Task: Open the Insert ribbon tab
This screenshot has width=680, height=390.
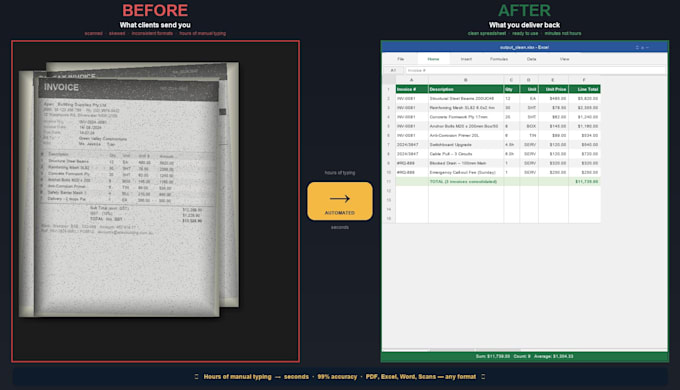Action: (x=466, y=59)
